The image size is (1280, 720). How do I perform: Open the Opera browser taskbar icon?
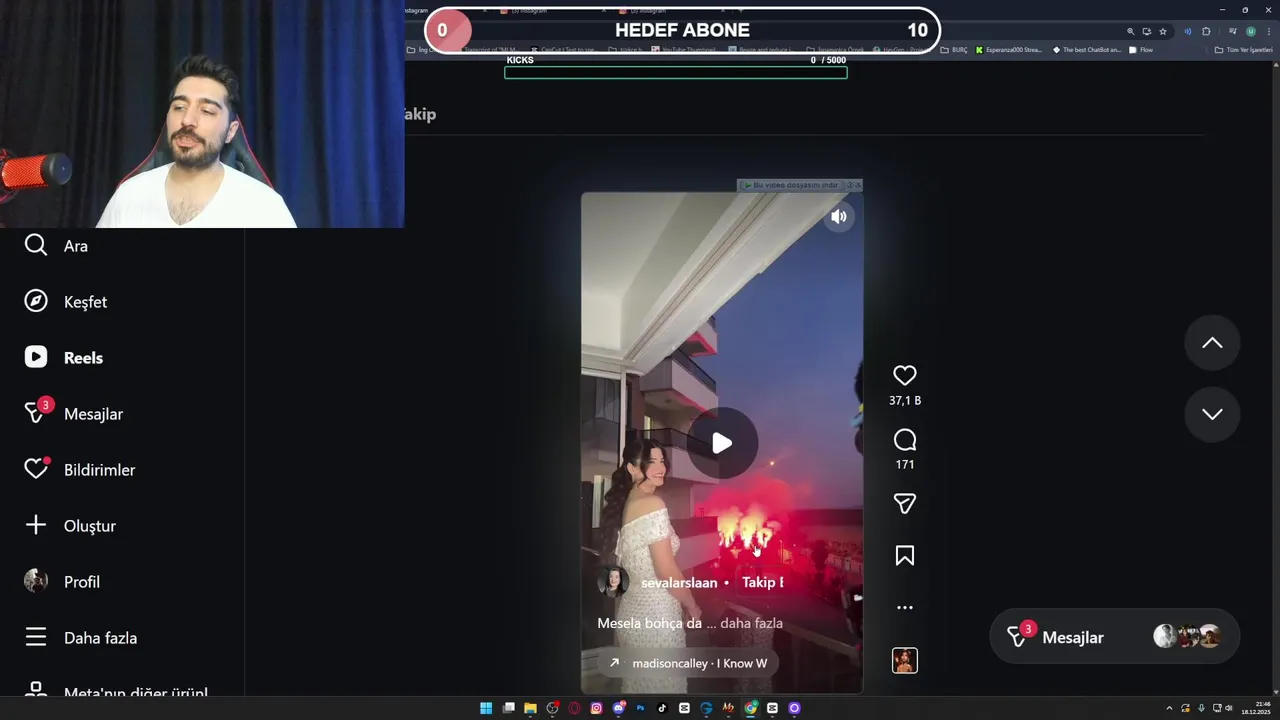[x=574, y=708]
